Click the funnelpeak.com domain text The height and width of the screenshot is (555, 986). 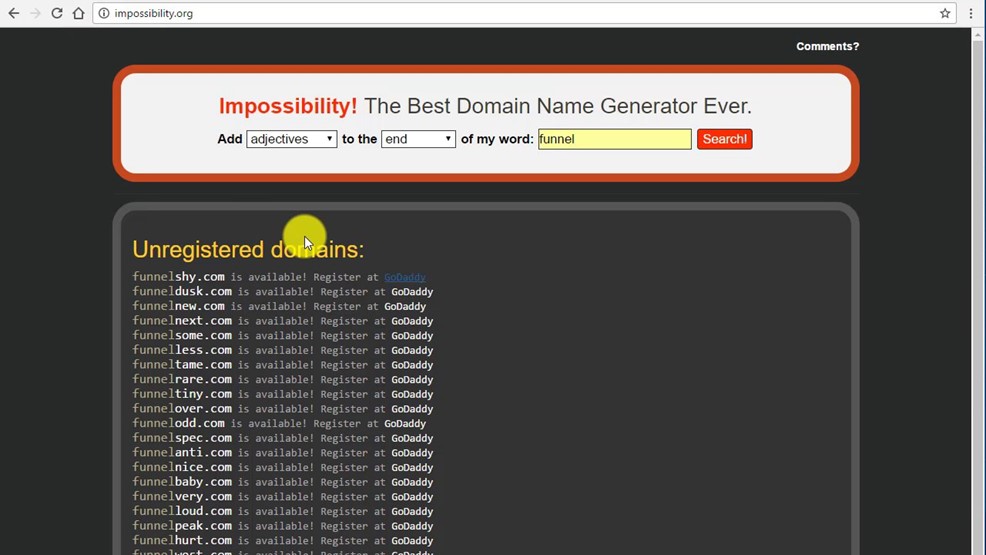tap(182, 526)
